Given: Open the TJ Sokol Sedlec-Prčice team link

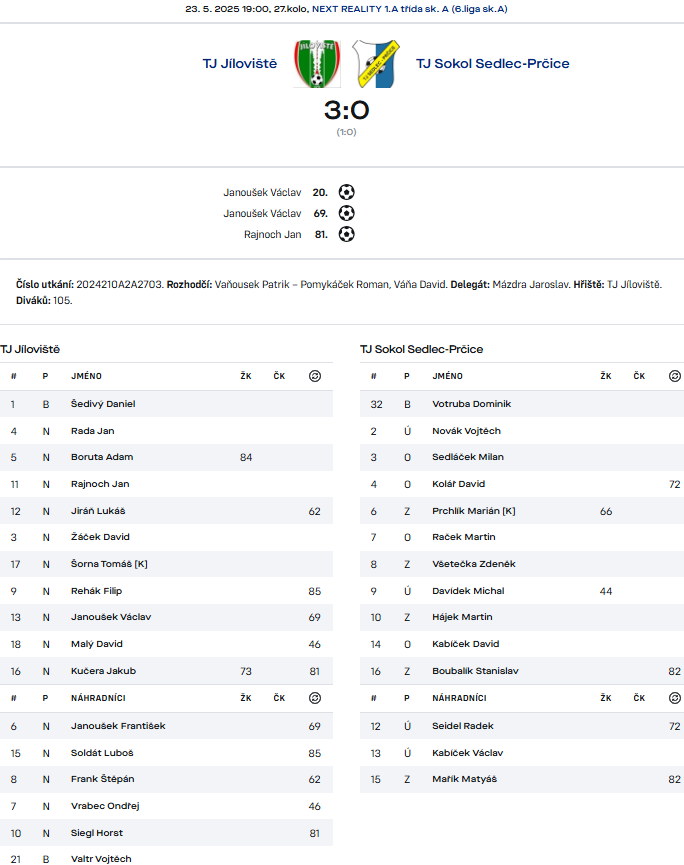Looking at the screenshot, I should 493,63.
